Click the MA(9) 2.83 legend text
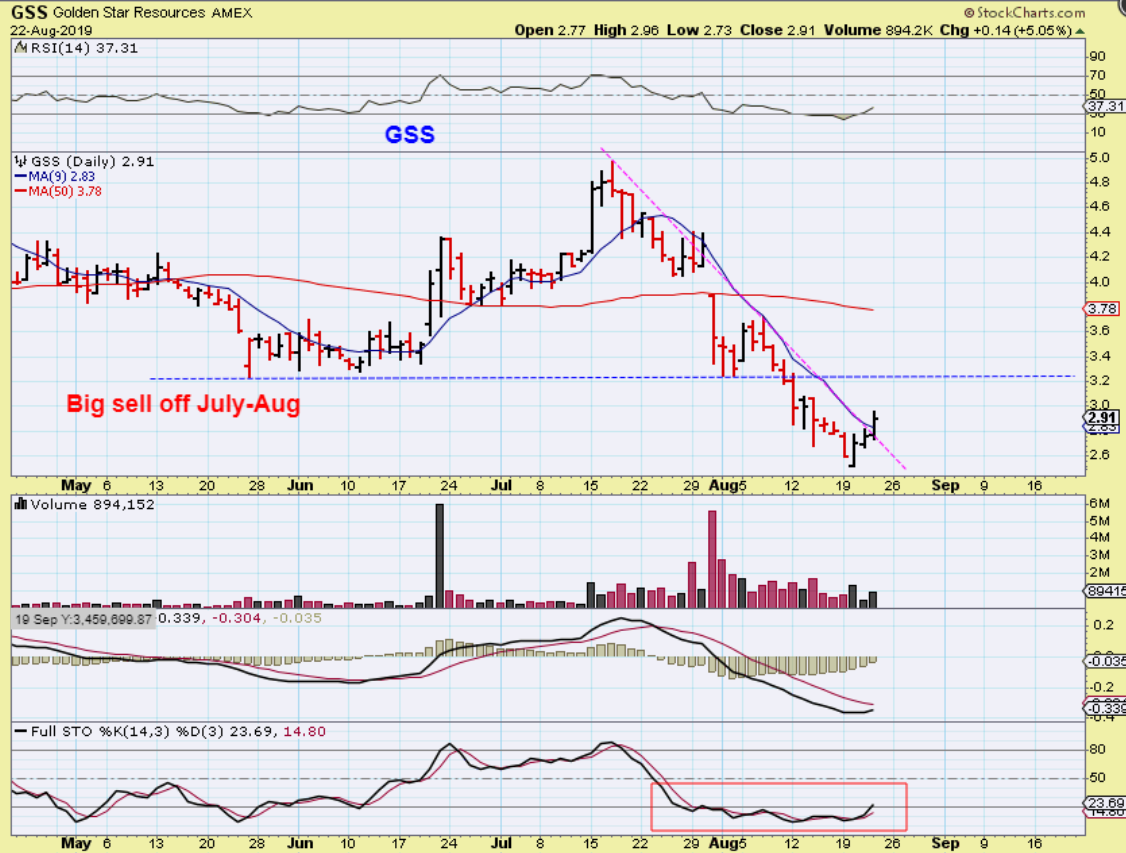 click(62, 177)
